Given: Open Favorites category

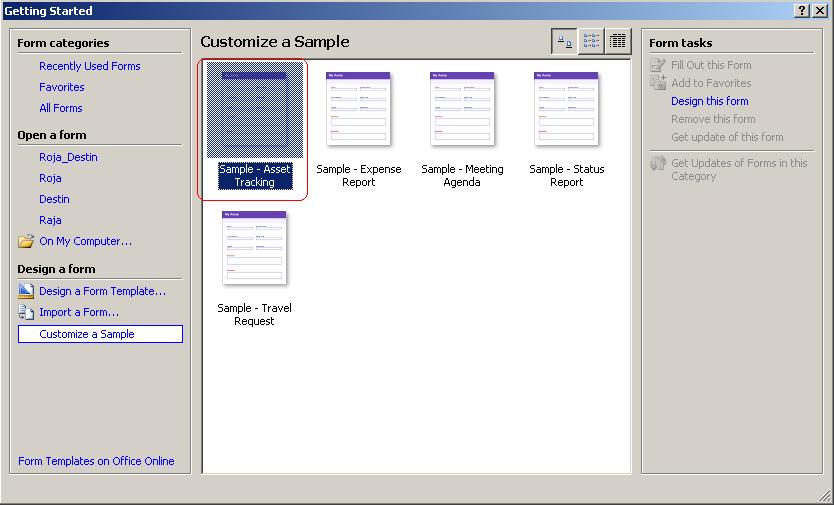Looking at the screenshot, I should pyautogui.click(x=62, y=87).
